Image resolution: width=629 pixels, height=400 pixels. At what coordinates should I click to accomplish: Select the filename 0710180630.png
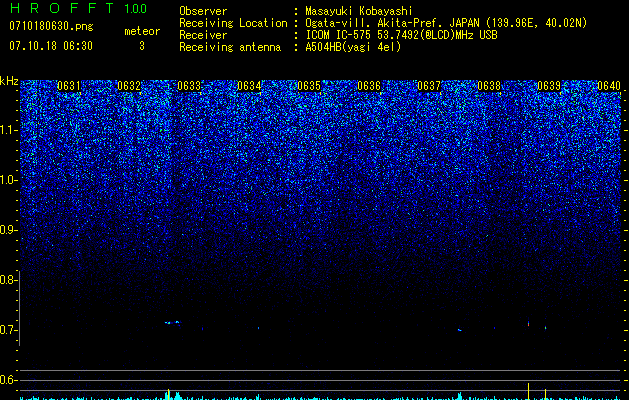point(51,27)
